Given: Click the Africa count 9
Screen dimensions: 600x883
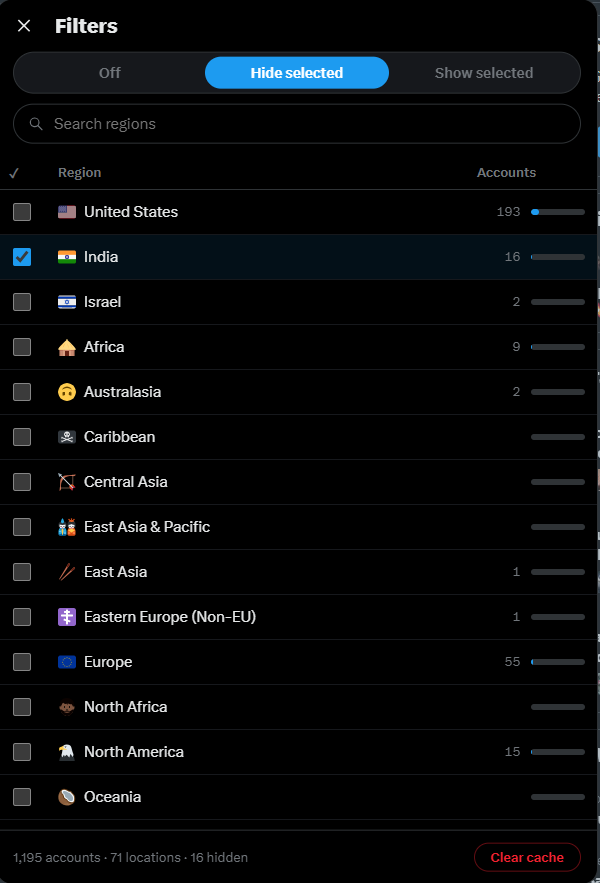Looking at the screenshot, I should point(516,347).
